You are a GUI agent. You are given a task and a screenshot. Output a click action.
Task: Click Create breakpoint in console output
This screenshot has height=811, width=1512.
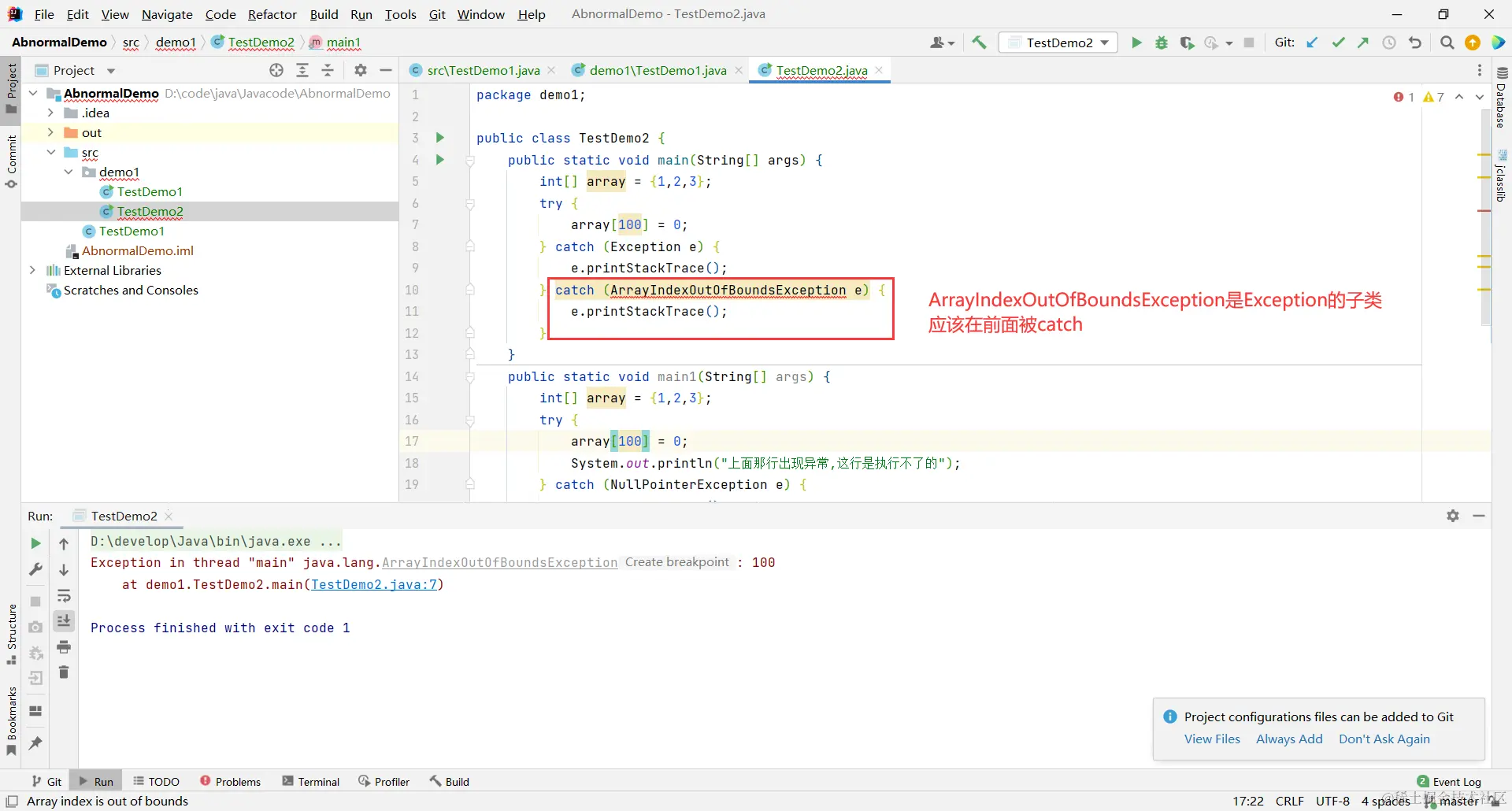click(677, 562)
